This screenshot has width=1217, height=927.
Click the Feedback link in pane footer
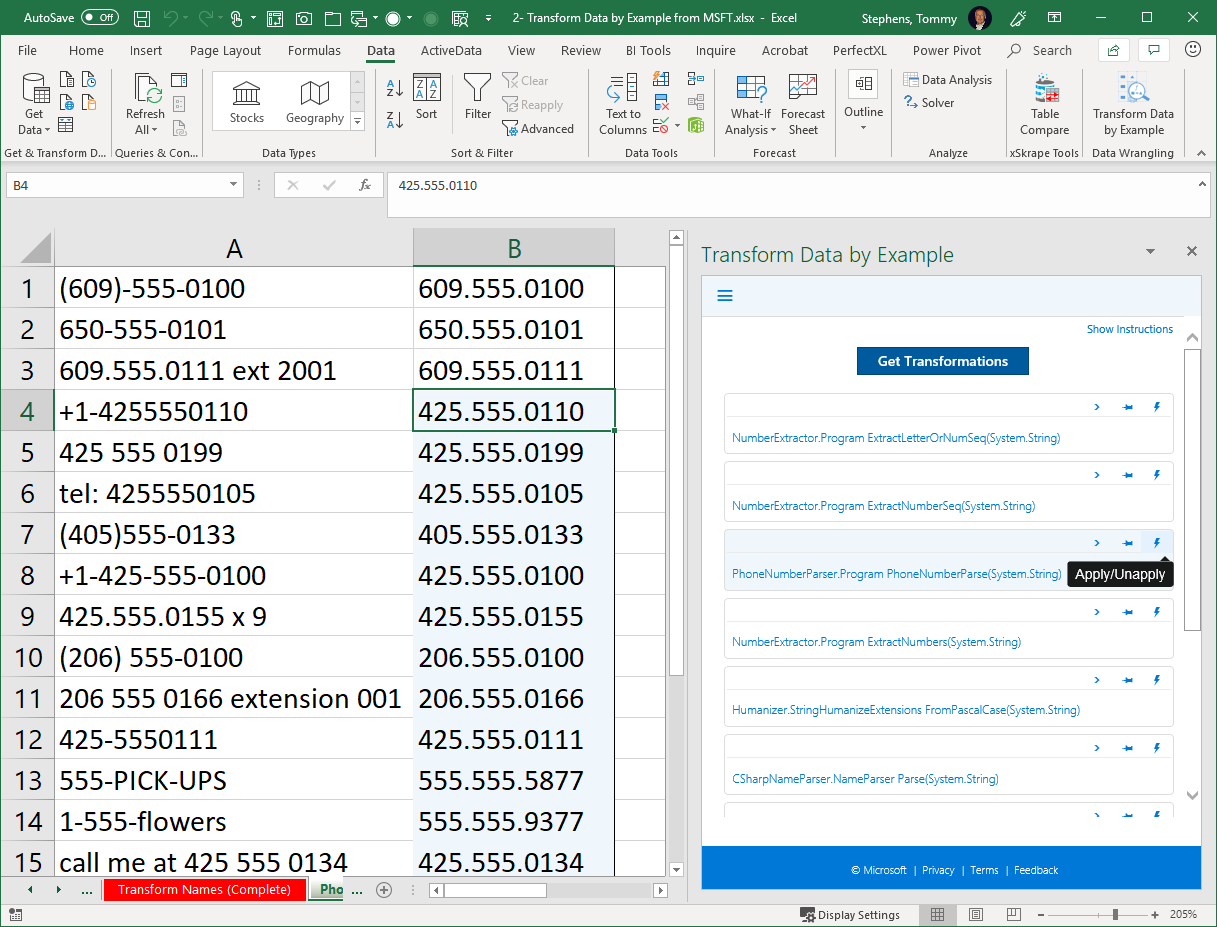click(x=1036, y=870)
